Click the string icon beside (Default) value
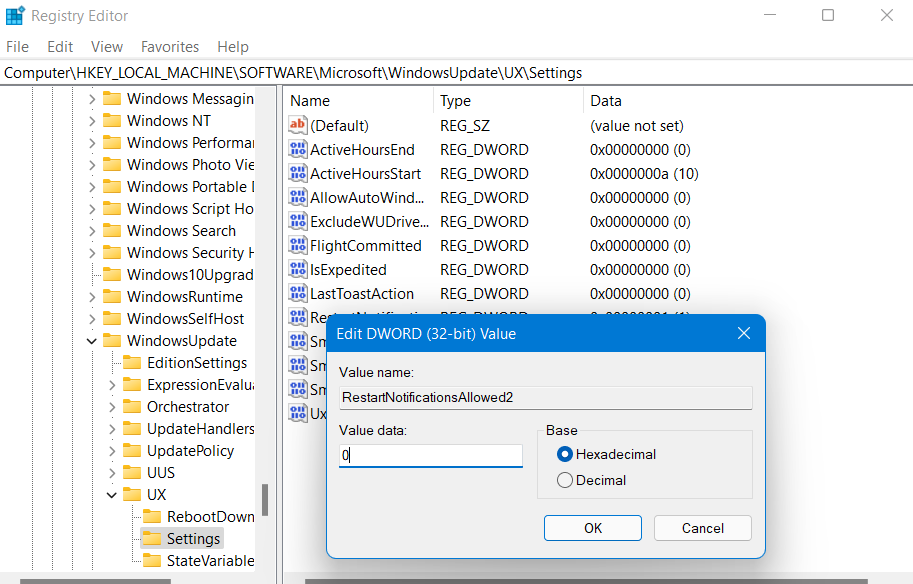The height and width of the screenshot is (584, 913). click(298, 126)
